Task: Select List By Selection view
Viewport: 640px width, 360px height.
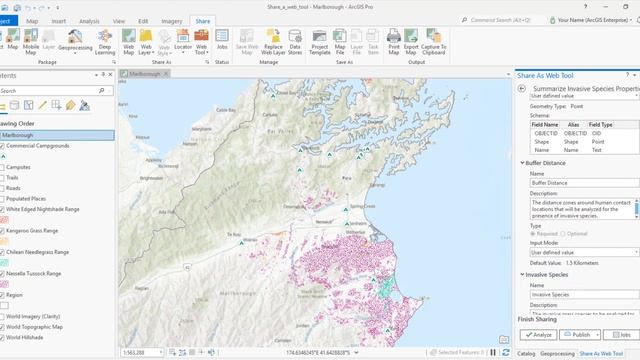Action: tap(29, 106)
